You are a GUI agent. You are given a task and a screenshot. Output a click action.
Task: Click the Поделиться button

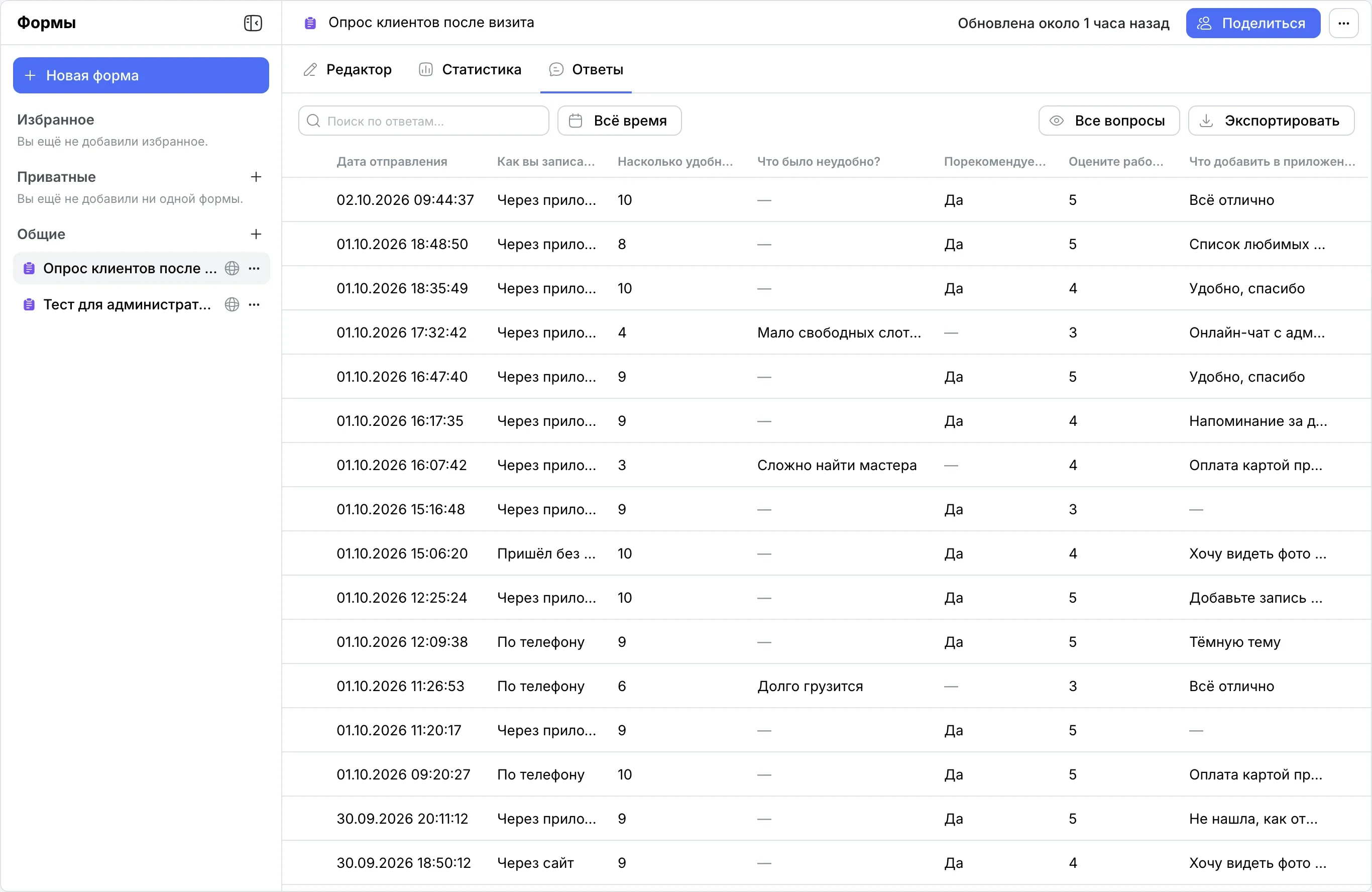coord(1252,23)
